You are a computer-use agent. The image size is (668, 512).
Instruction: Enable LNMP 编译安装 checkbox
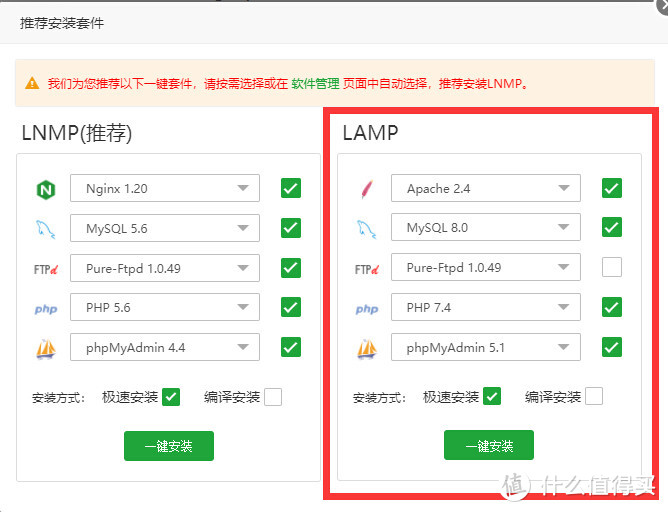[x=273, y=397]
